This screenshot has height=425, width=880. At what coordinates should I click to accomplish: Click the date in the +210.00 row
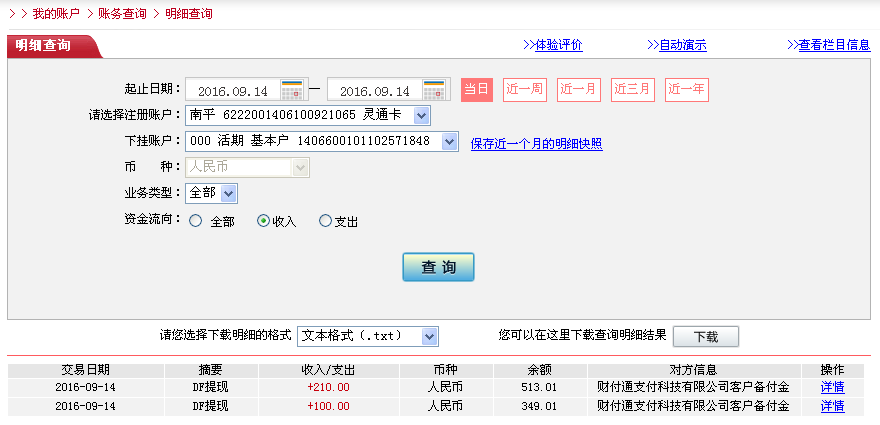coord(85,387)
